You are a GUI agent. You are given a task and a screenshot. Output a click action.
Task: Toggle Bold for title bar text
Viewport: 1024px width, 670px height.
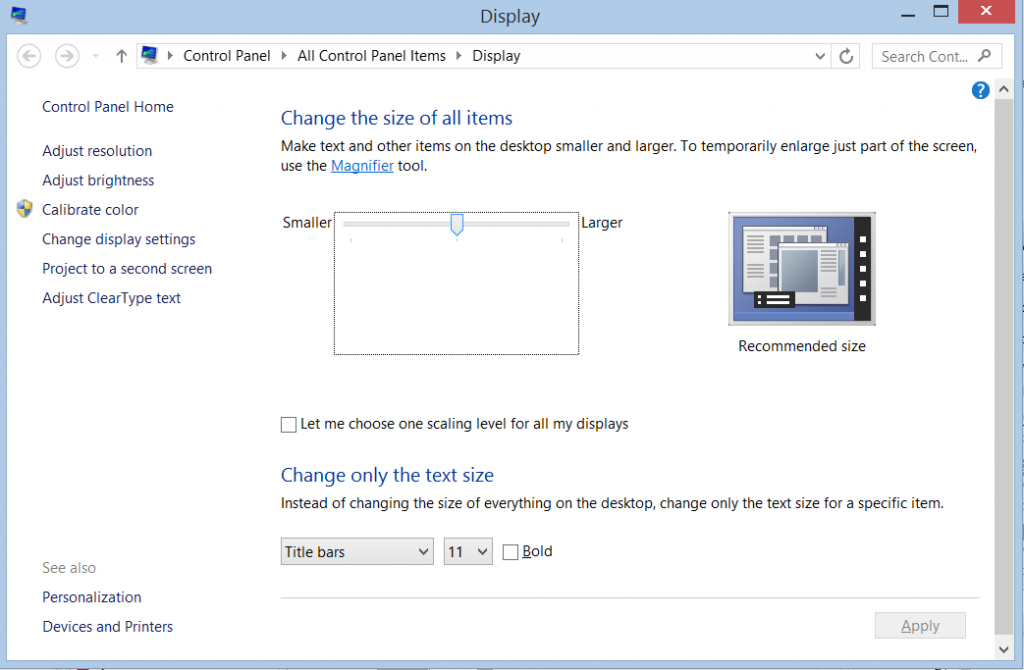click(510, 551)
